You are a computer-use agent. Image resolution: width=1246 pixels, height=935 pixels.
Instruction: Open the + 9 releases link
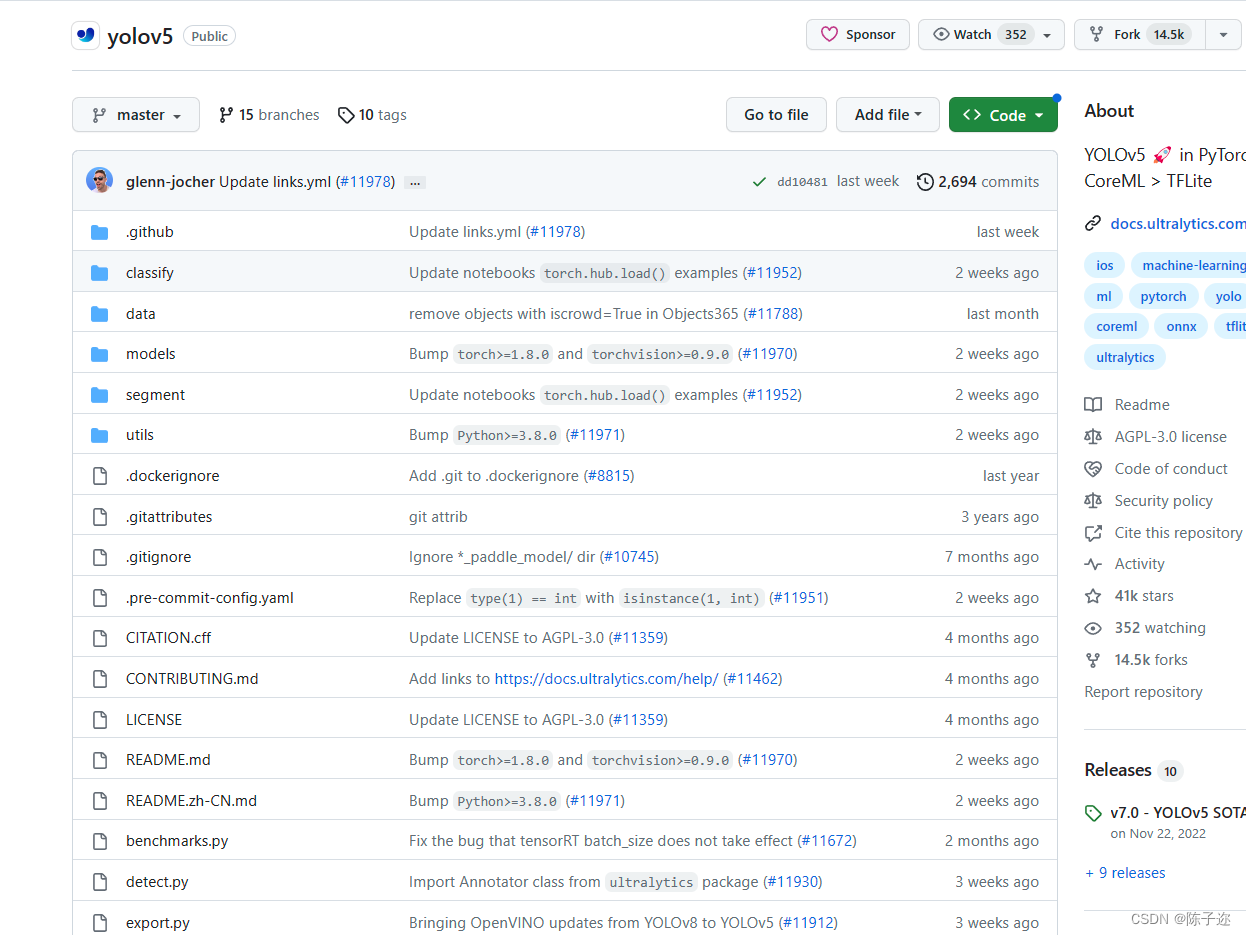(x=1125, y=873)
